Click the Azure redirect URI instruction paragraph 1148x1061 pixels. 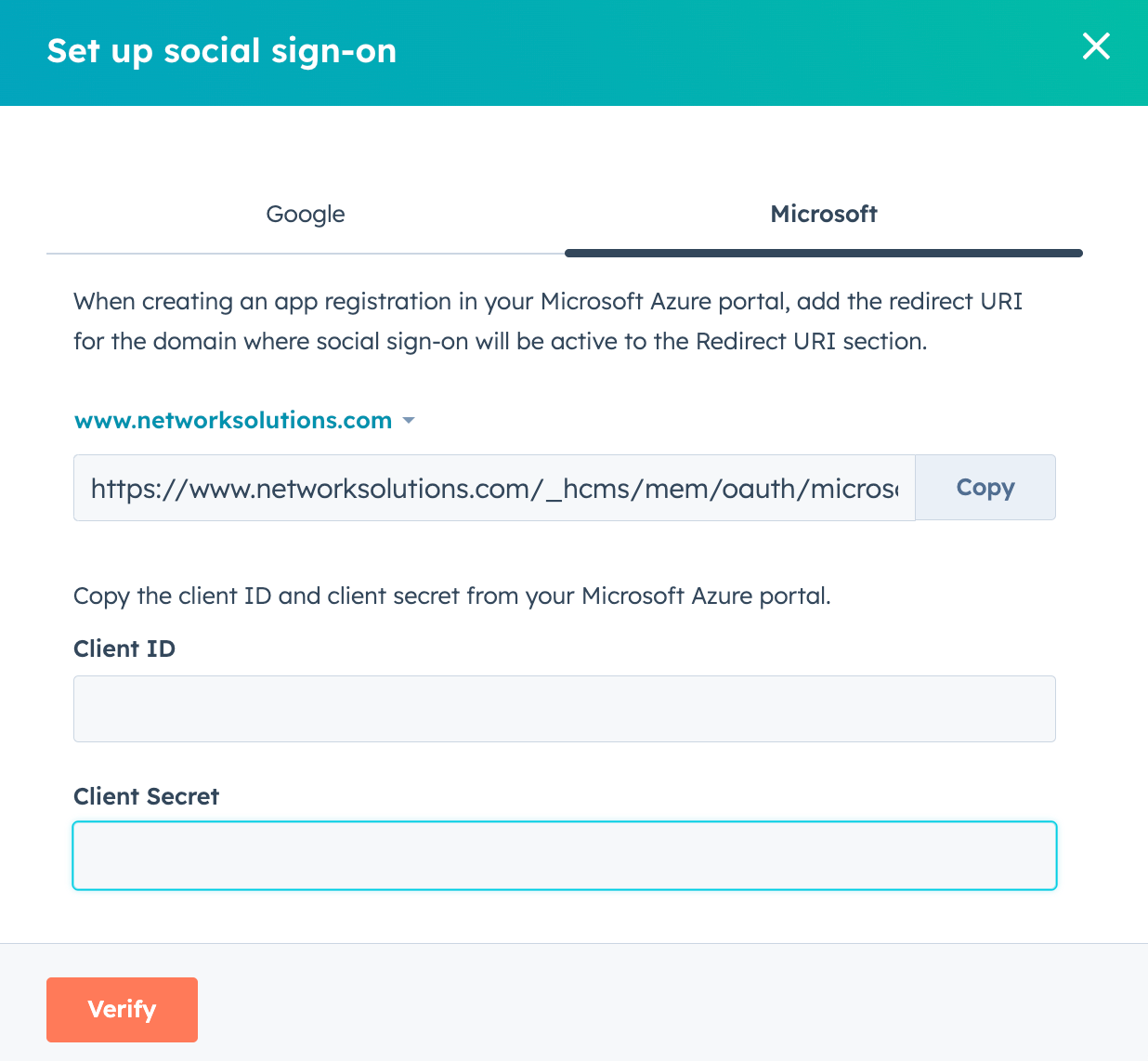click(x=548, y=321)
